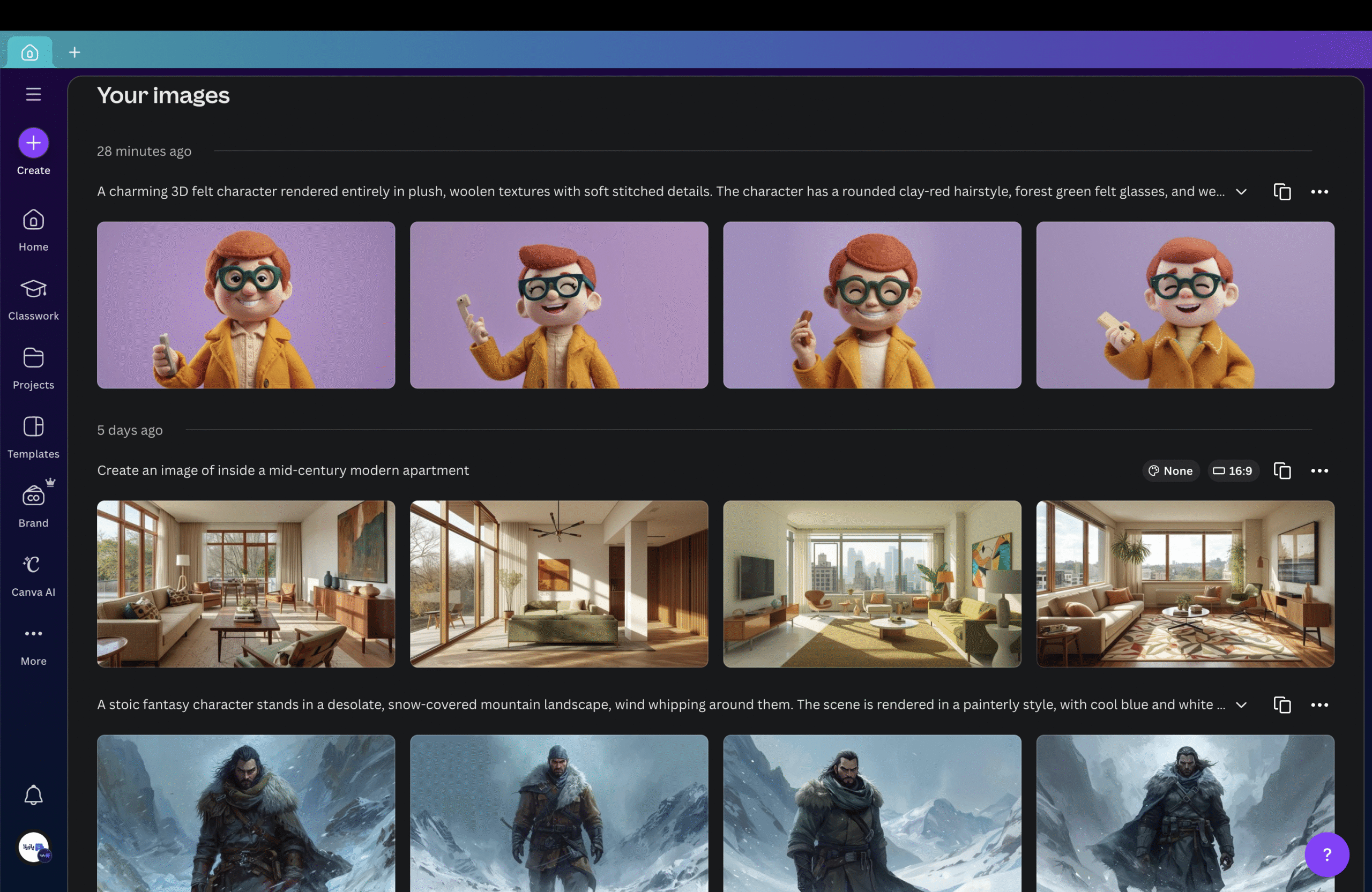Open notifications bell icon
1372x892 pixels.
pos(33,794)
